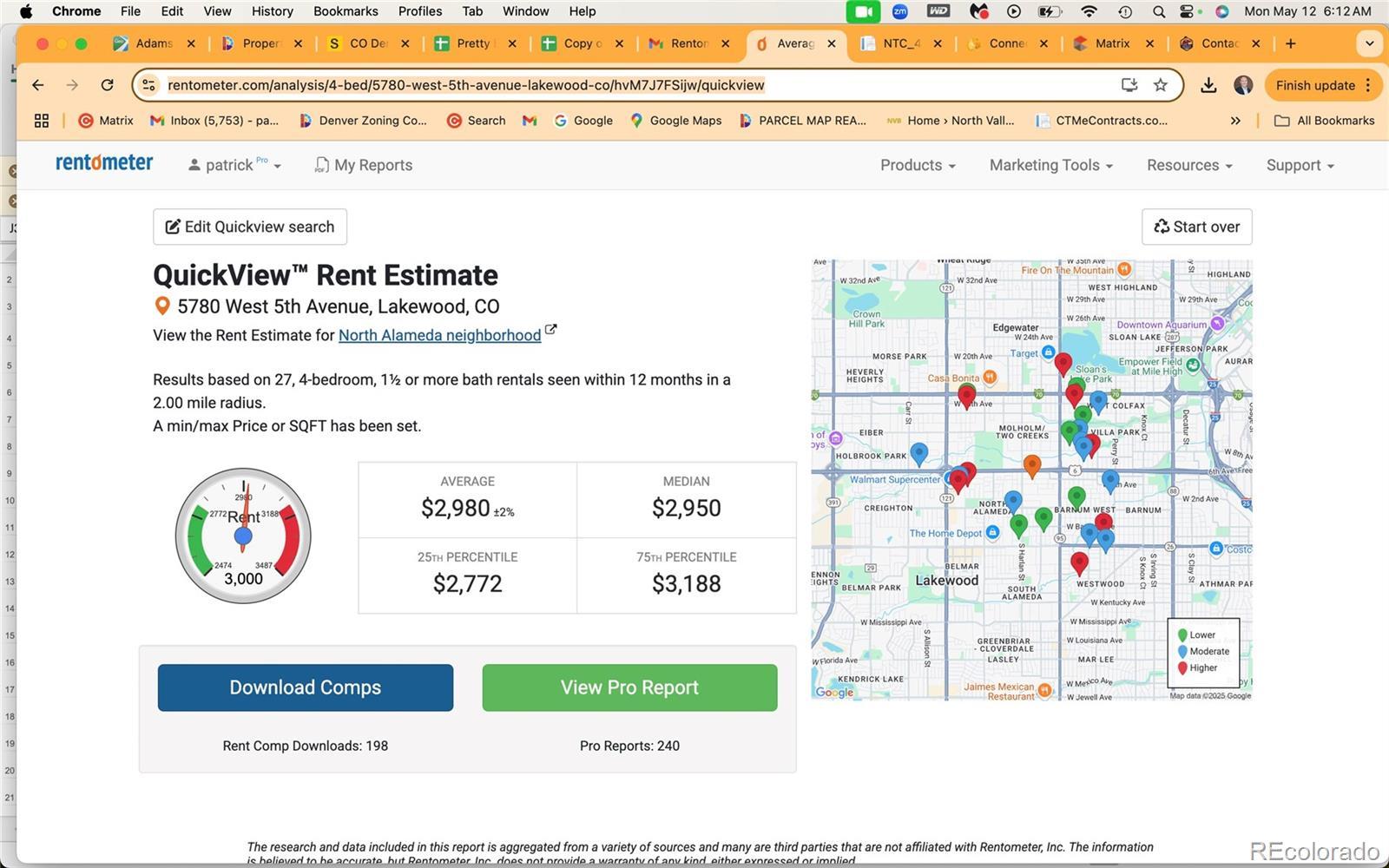Click the average rent value $2,980
The width and height of the screenshot is (1389, 868).
point(456,509)
